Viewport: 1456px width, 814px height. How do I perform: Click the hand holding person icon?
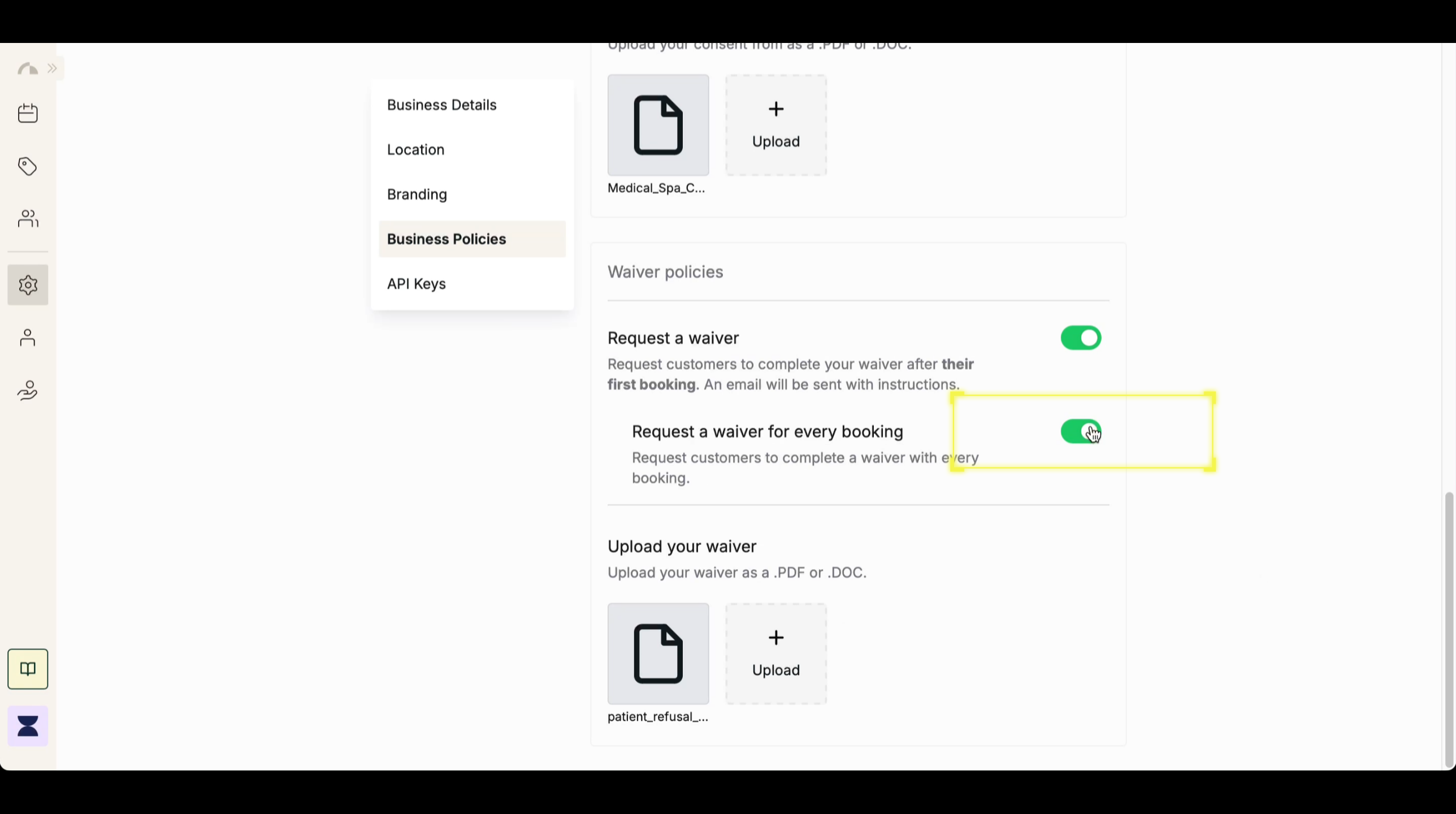pos(28,391)
